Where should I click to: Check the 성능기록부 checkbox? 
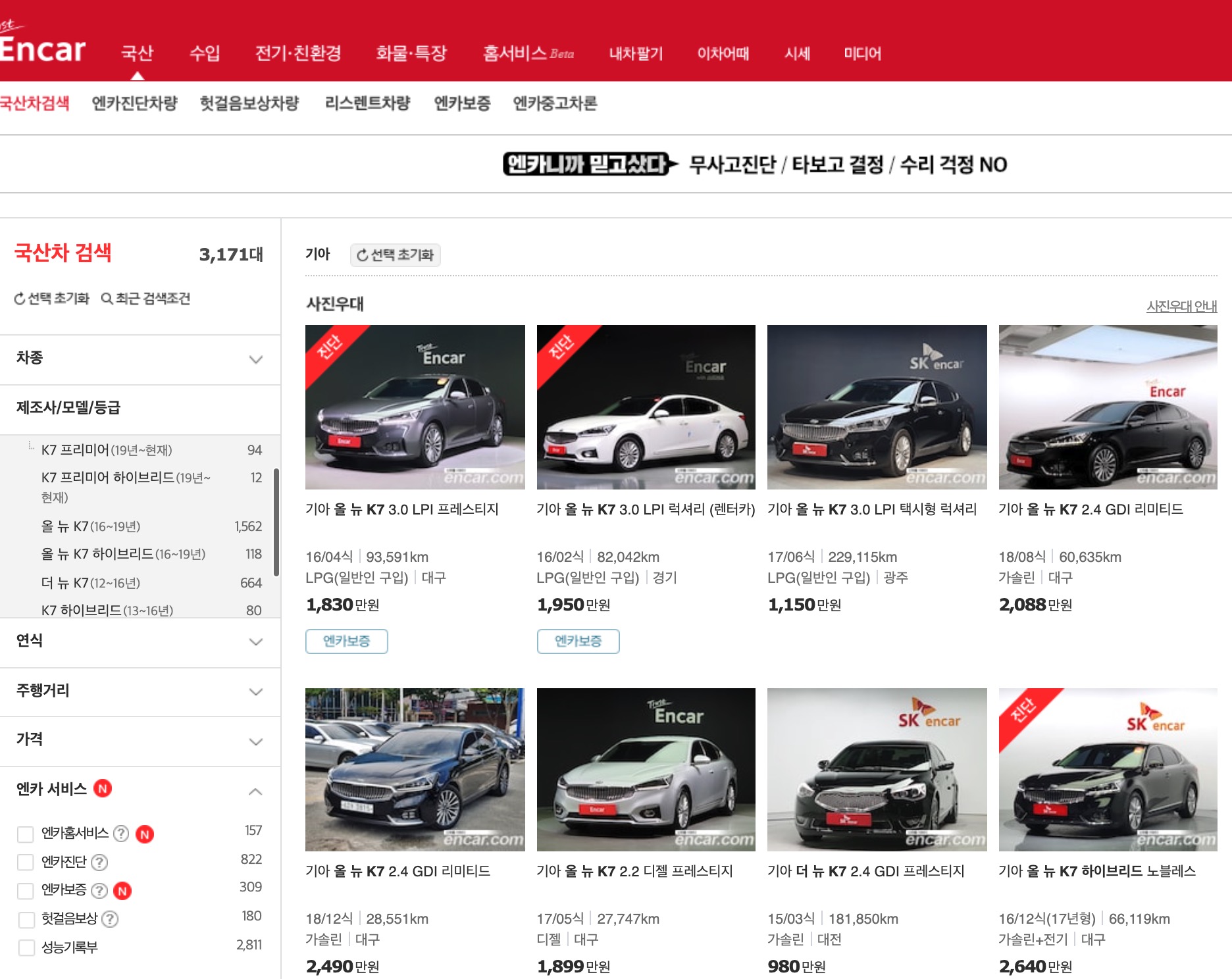pyautogui.click(x=27, y=947)
